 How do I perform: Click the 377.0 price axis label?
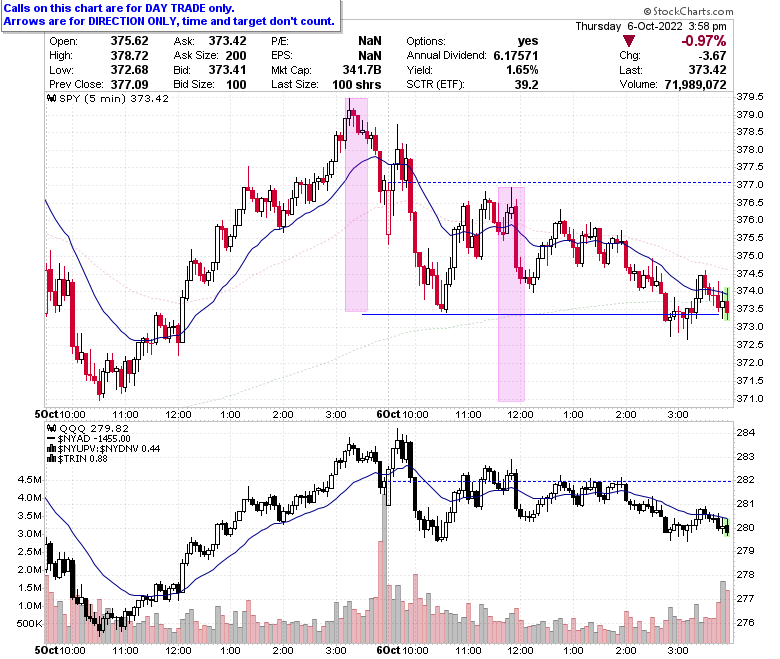750,185
